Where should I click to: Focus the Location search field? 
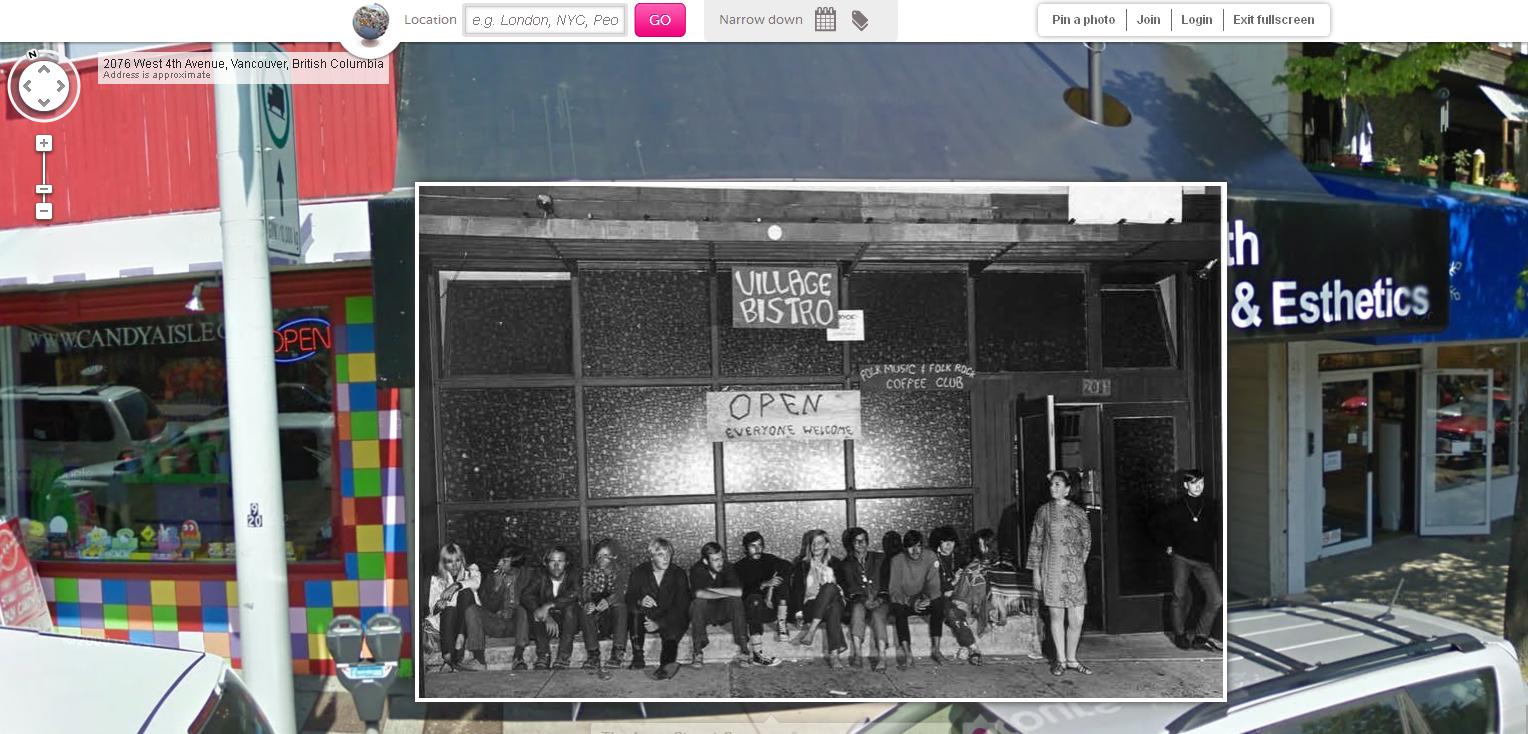[545, 20]
